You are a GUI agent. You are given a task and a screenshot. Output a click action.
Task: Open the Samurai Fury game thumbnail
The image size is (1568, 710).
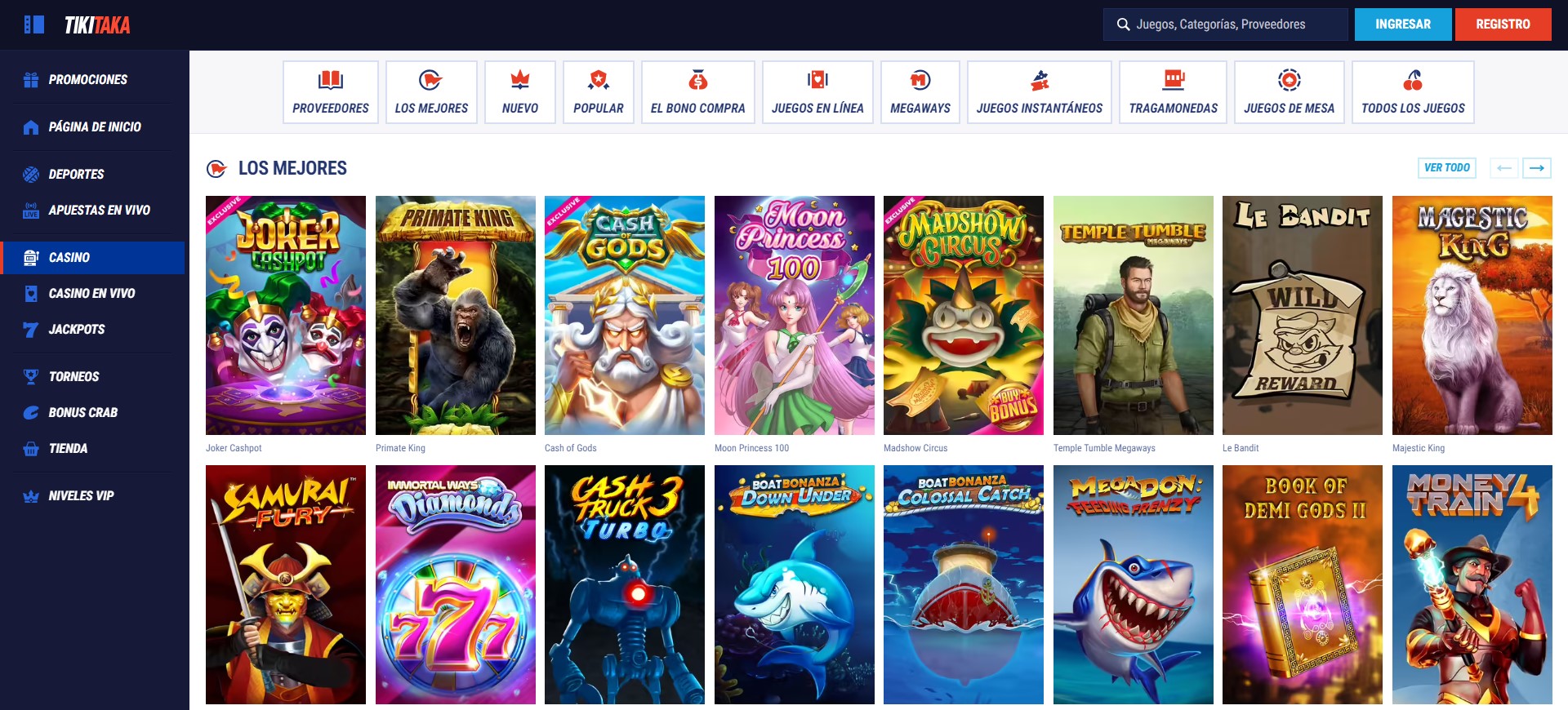pyautogui.click(x=286, y=584)
